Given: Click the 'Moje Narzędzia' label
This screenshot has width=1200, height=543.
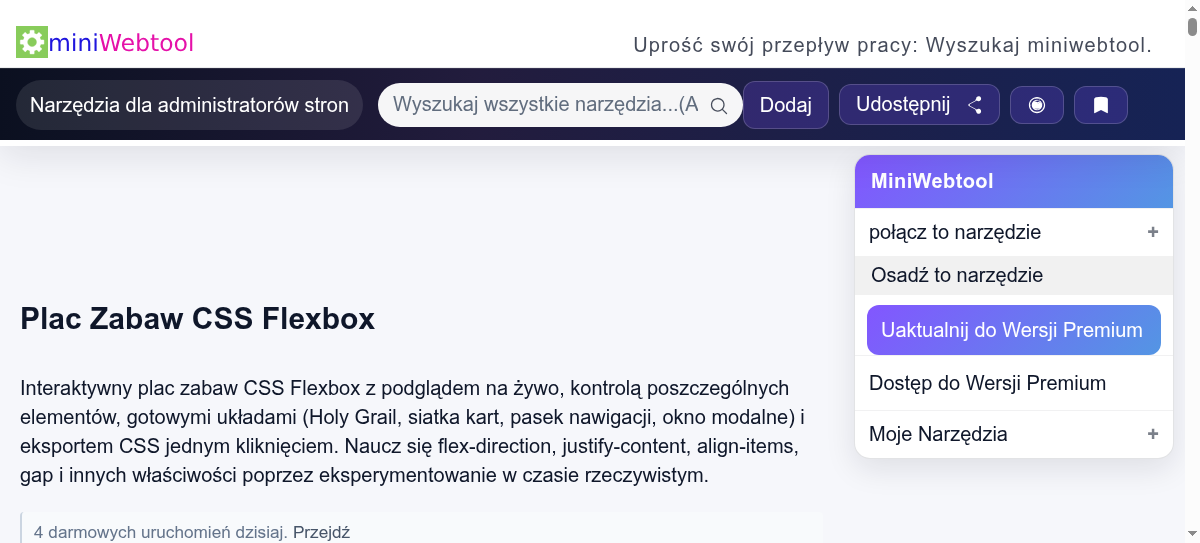Looking at the screenshot, I should pyautogui.click(x=938, y=434).
